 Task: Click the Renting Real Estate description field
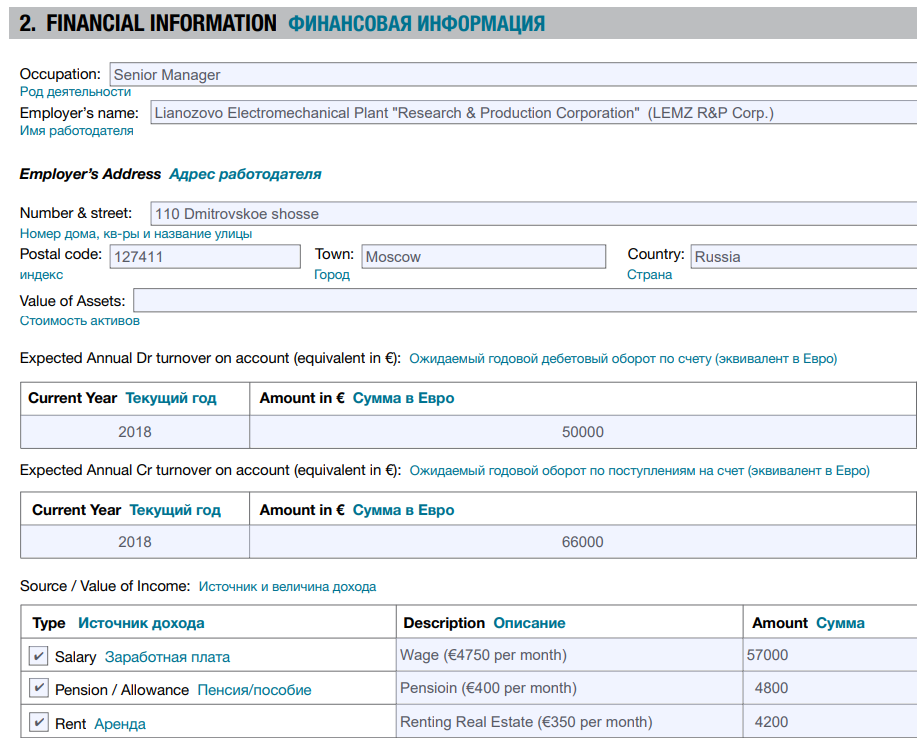pos(568,722)
